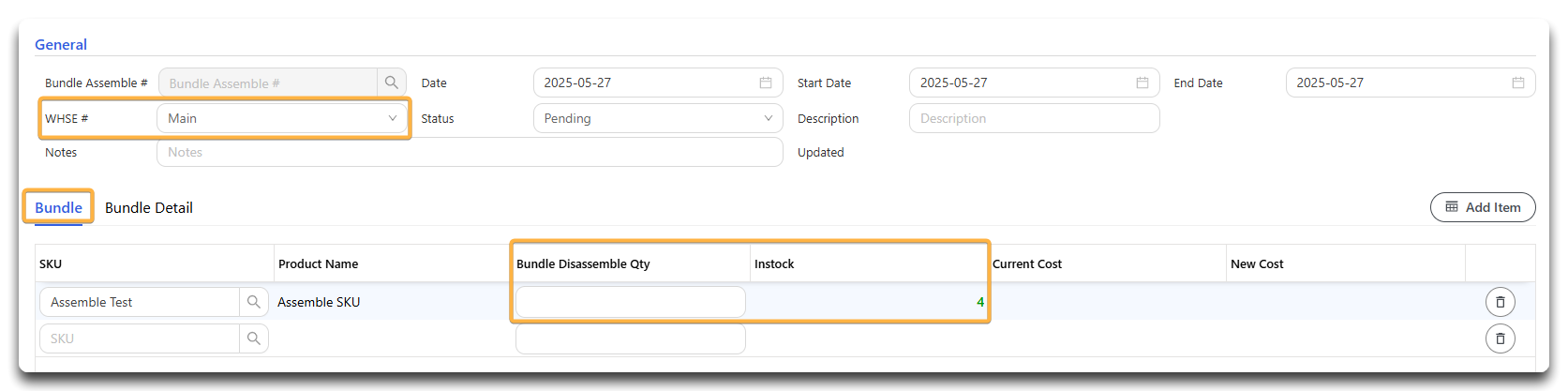The image size is (1568, 391).
Task: Click the Bundle Disassemble Qty field for Assemble SKU
Action: (x=631, y=302)
